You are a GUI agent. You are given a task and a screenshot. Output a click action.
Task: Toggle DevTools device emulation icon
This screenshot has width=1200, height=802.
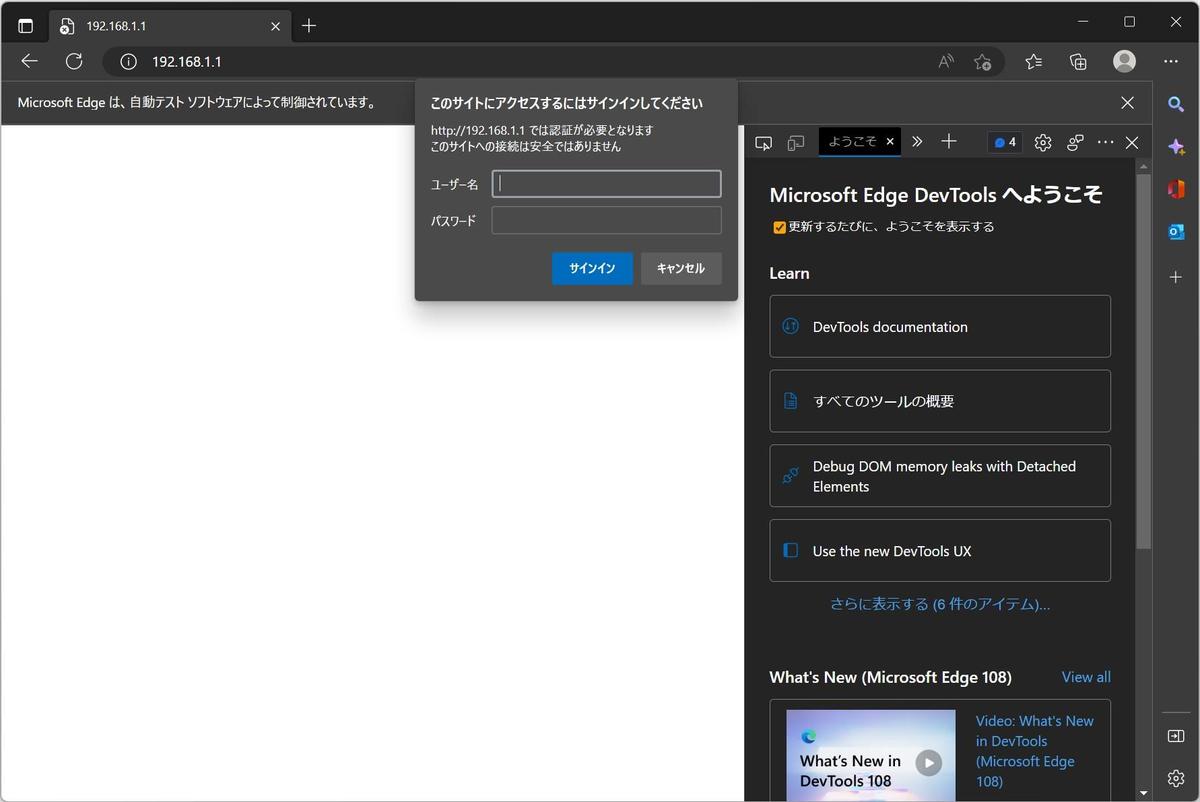pyautogui.click(x=796, y=143)
